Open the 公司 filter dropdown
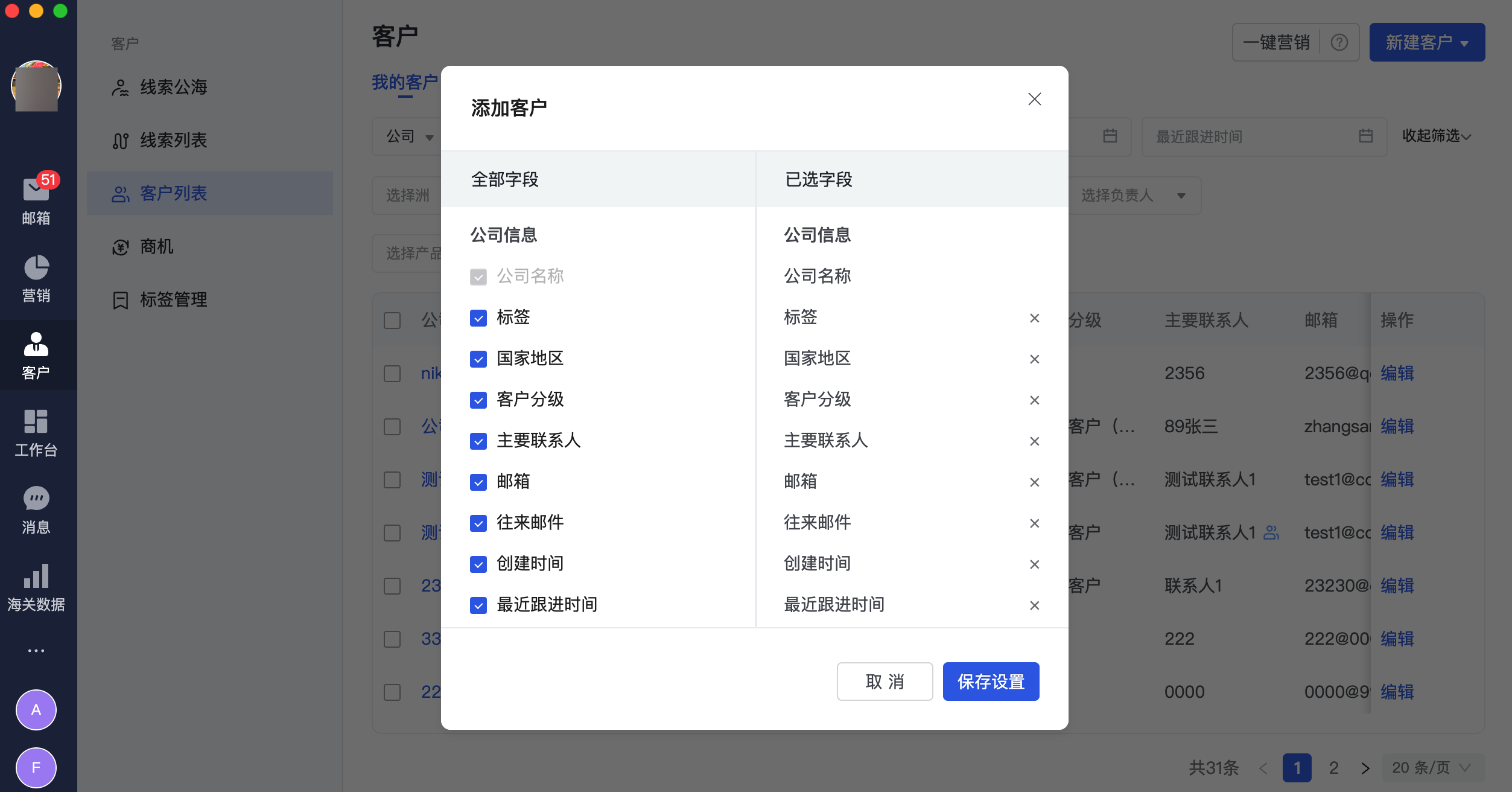The image size is (1512, 792). [x=409, y=136]
